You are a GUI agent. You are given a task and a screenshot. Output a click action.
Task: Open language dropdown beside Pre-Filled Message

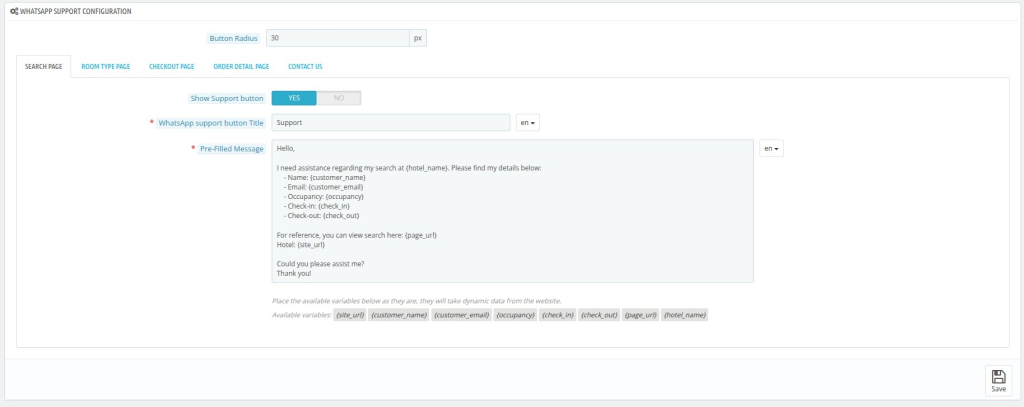pyautogui.click(x=771, y=148)
